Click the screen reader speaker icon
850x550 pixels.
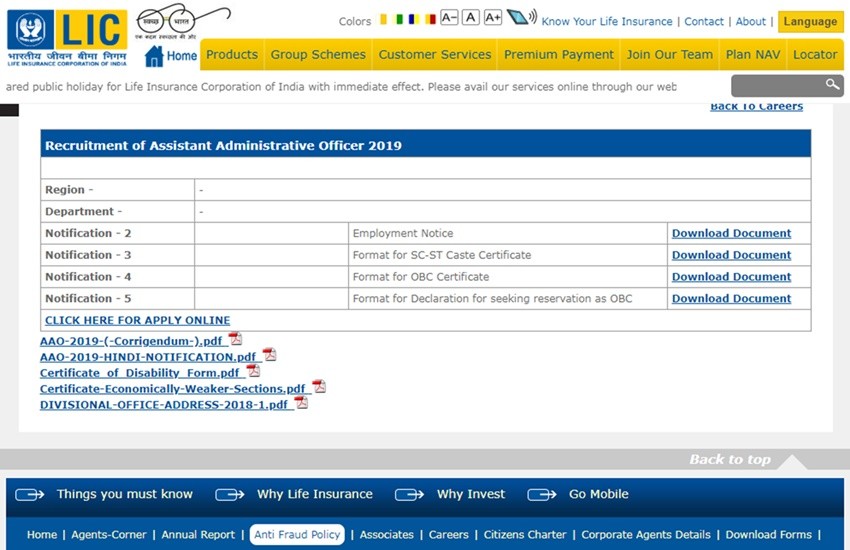521,18
